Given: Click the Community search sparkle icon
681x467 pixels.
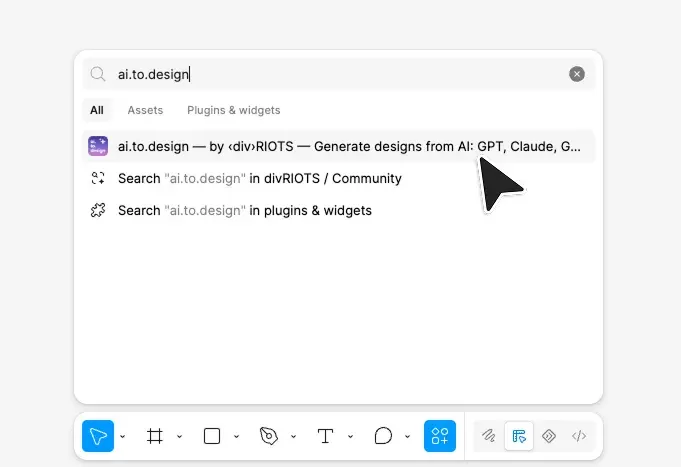Looking at the screenshot, I should tap(98, 178).
